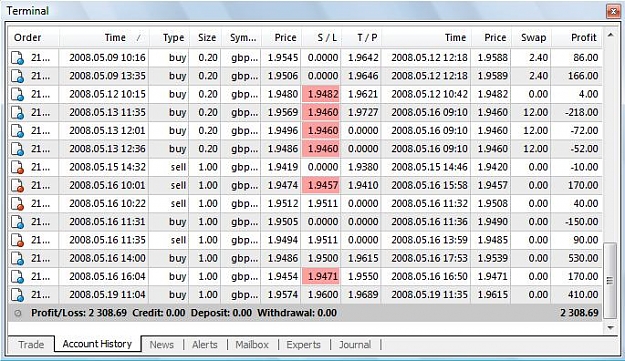Sort by the Sym... column header
The height and width of the screenshot is (361, 625).
coord(242,38)
